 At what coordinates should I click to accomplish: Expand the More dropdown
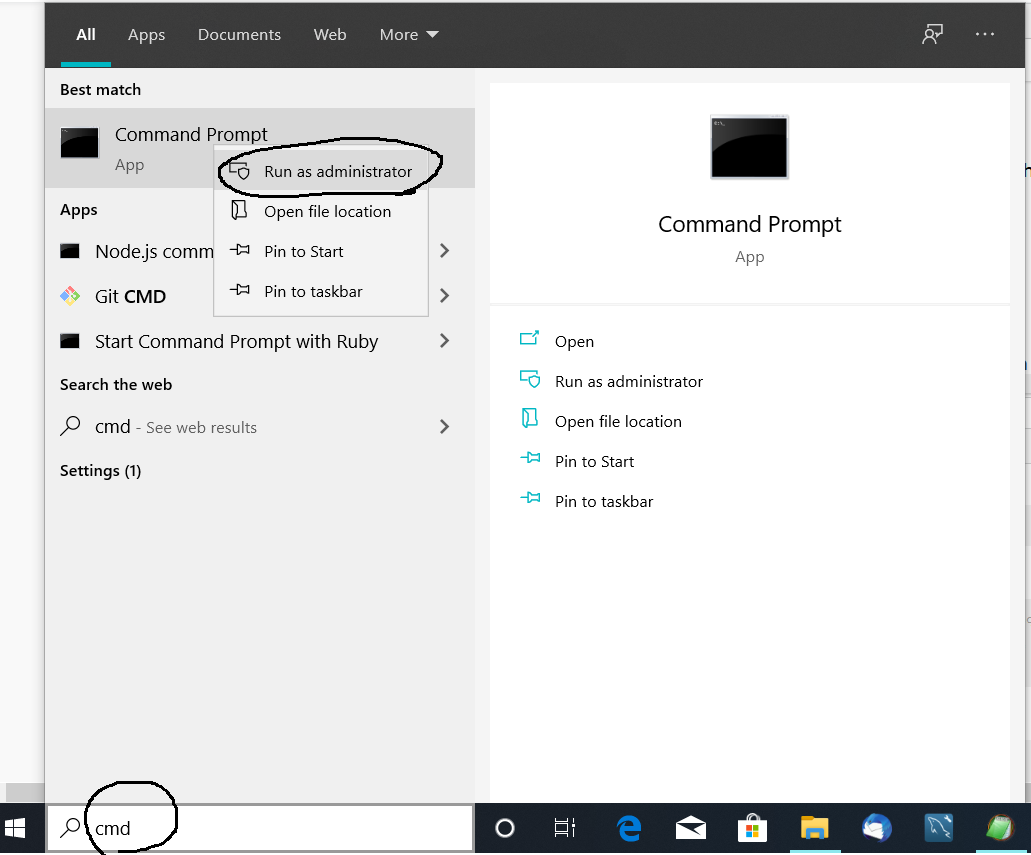click(408, 34)
